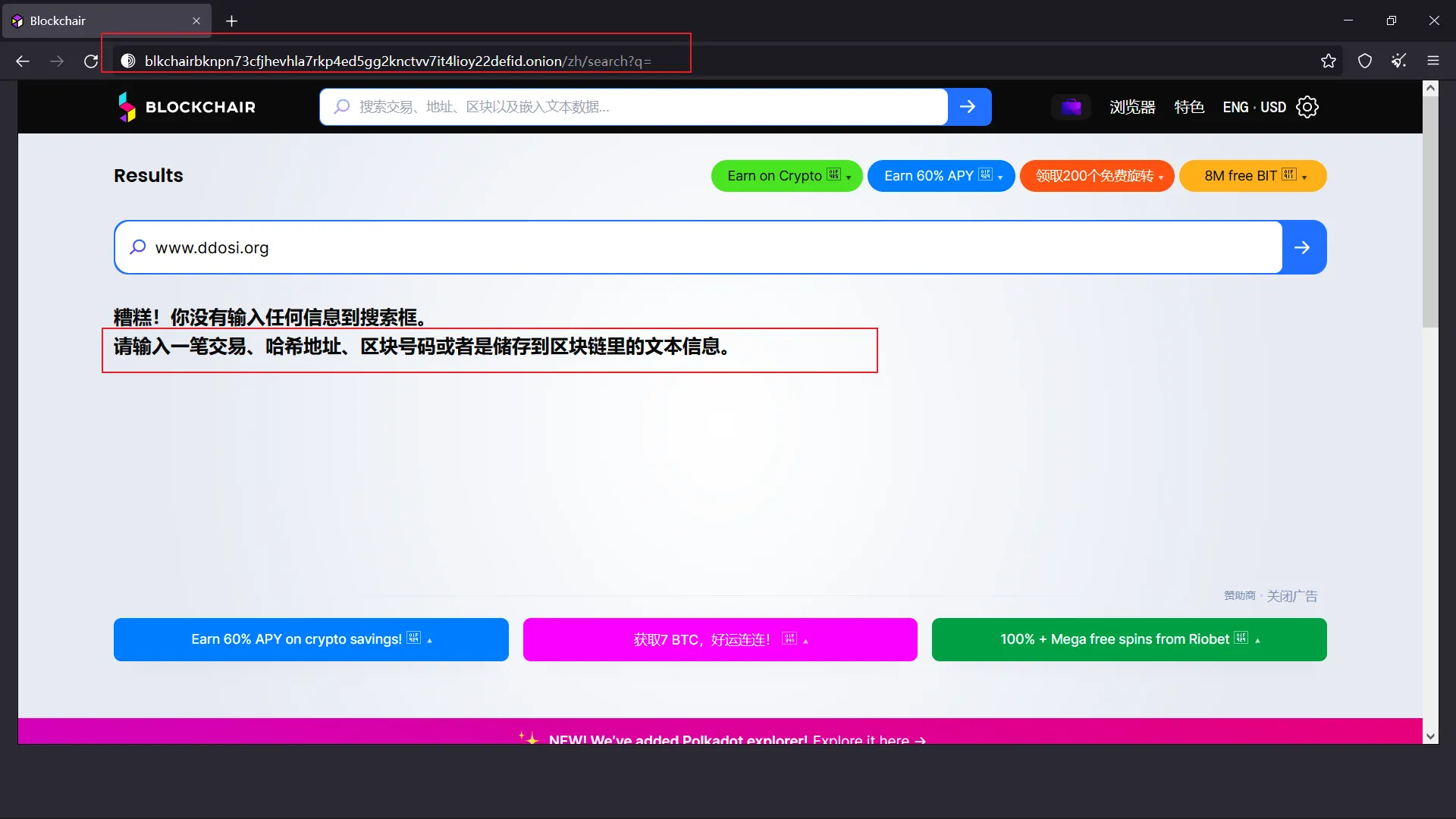1456x819 pixels.
Task: Click the settings gear icon top right
Action: (1308, 107)
